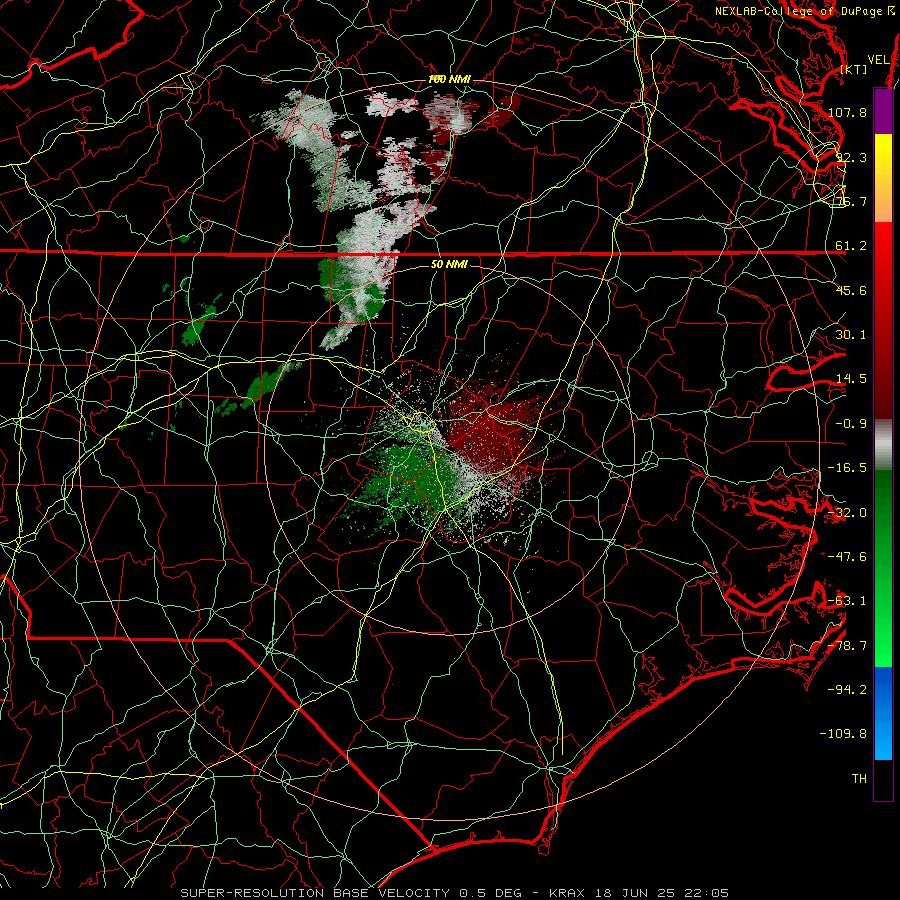The image size is (900, 900).
Task: Click the -47.6 velocity scale value
Action: click(847, 557)
